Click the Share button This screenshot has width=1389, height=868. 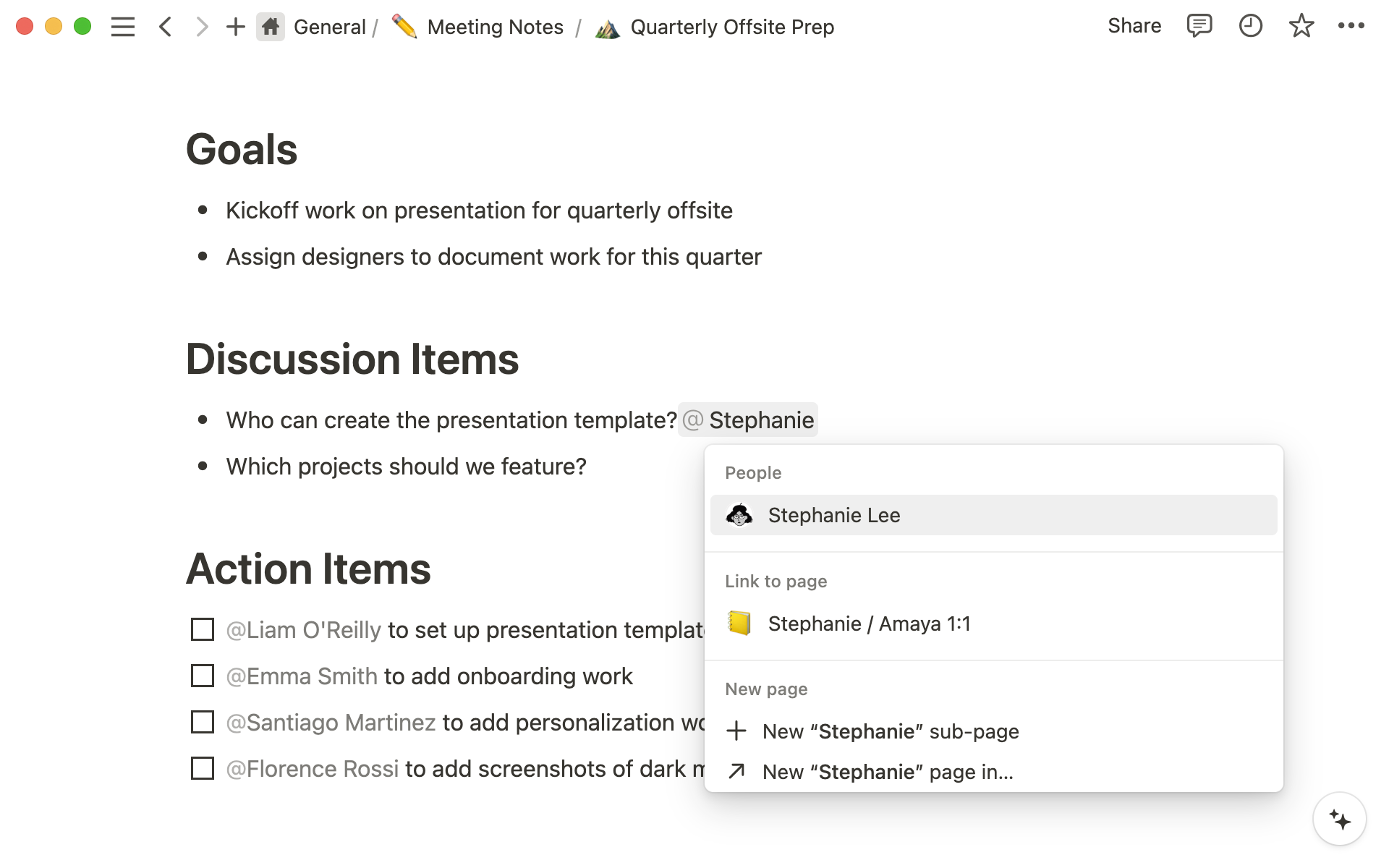1133,27
